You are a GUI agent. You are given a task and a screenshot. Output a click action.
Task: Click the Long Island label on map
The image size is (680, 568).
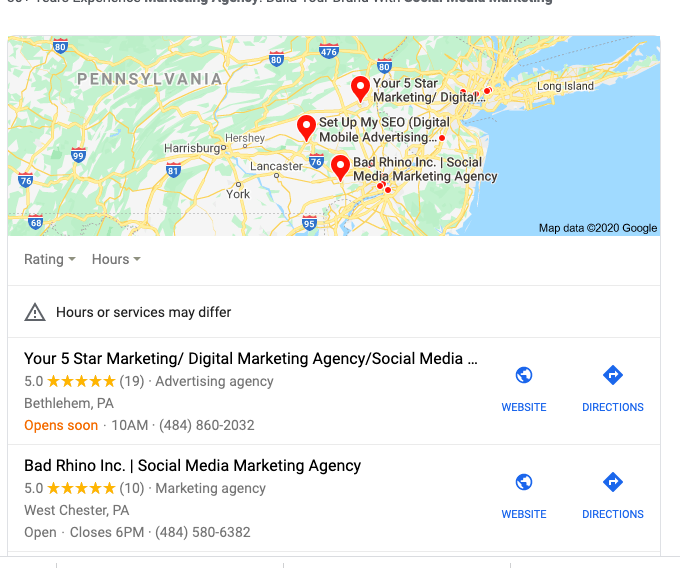[x=565, y=86]
